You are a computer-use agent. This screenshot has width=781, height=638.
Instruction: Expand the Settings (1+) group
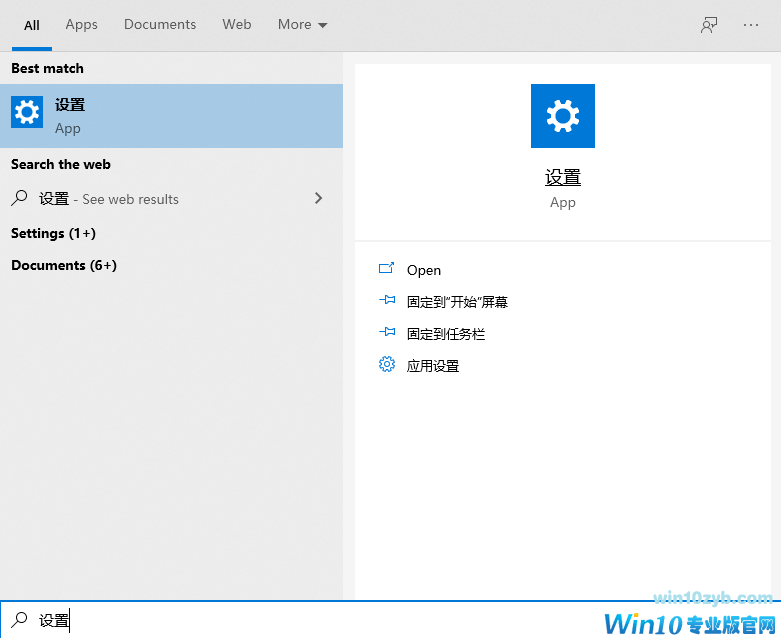click(53, 233)
